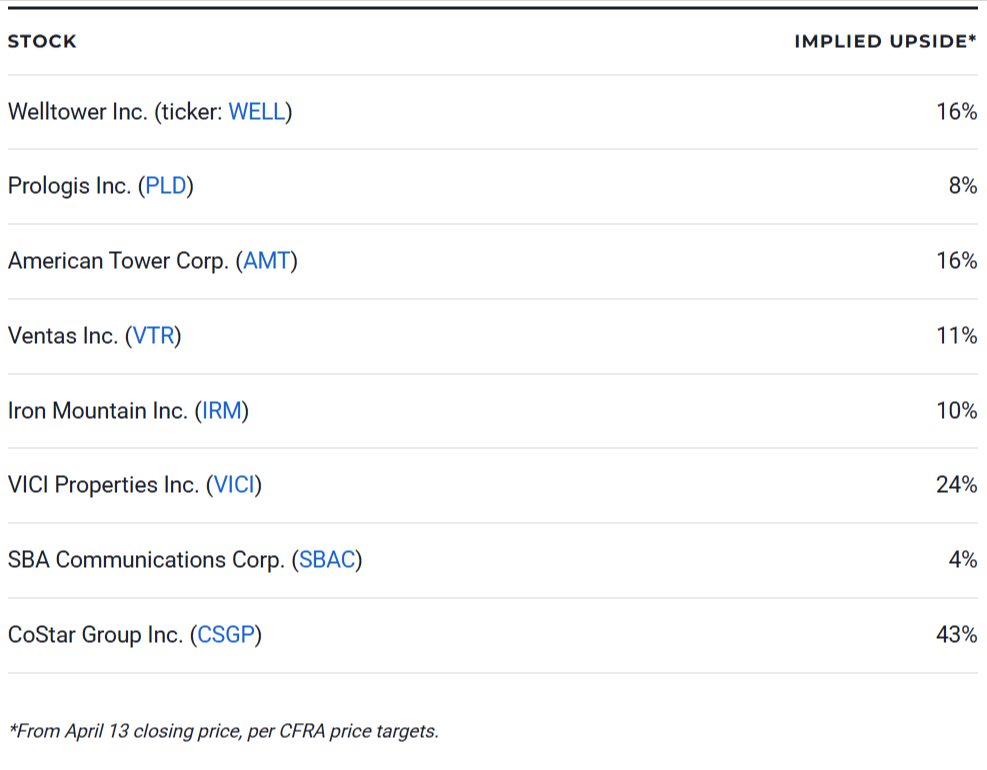Select the SBA Communications Corp. company name
The image size is (987, 770).
[x=146, y=560]
